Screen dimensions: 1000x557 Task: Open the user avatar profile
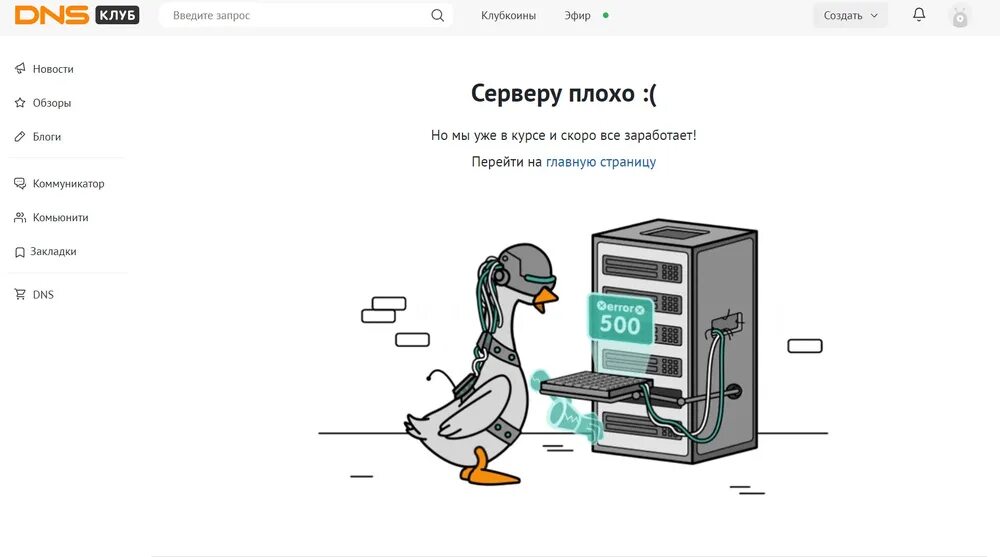960,15
